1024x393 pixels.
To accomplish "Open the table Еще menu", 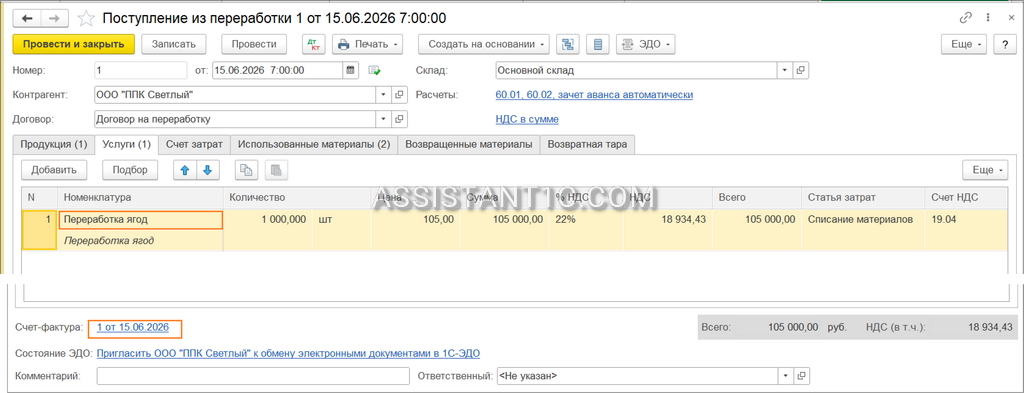I will click(985, 170).
